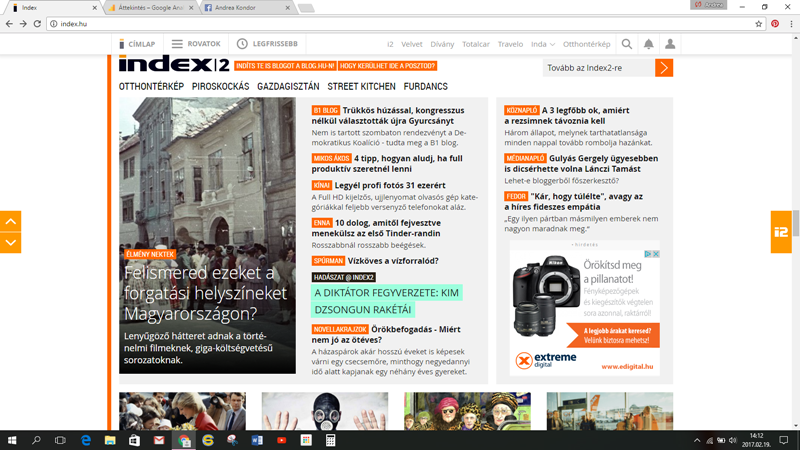Open Task View from the taskbar

click(60, 440)
